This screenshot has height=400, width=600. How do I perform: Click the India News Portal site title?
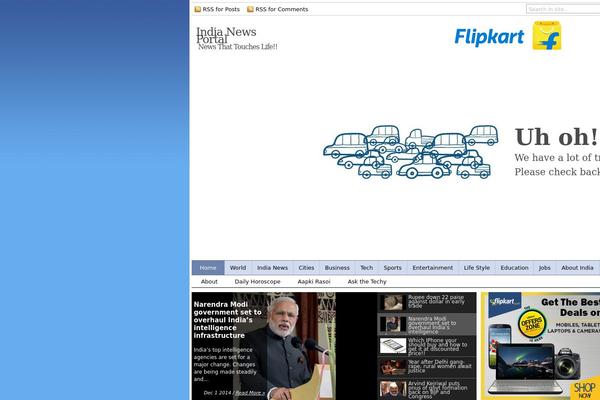(226, 35)
